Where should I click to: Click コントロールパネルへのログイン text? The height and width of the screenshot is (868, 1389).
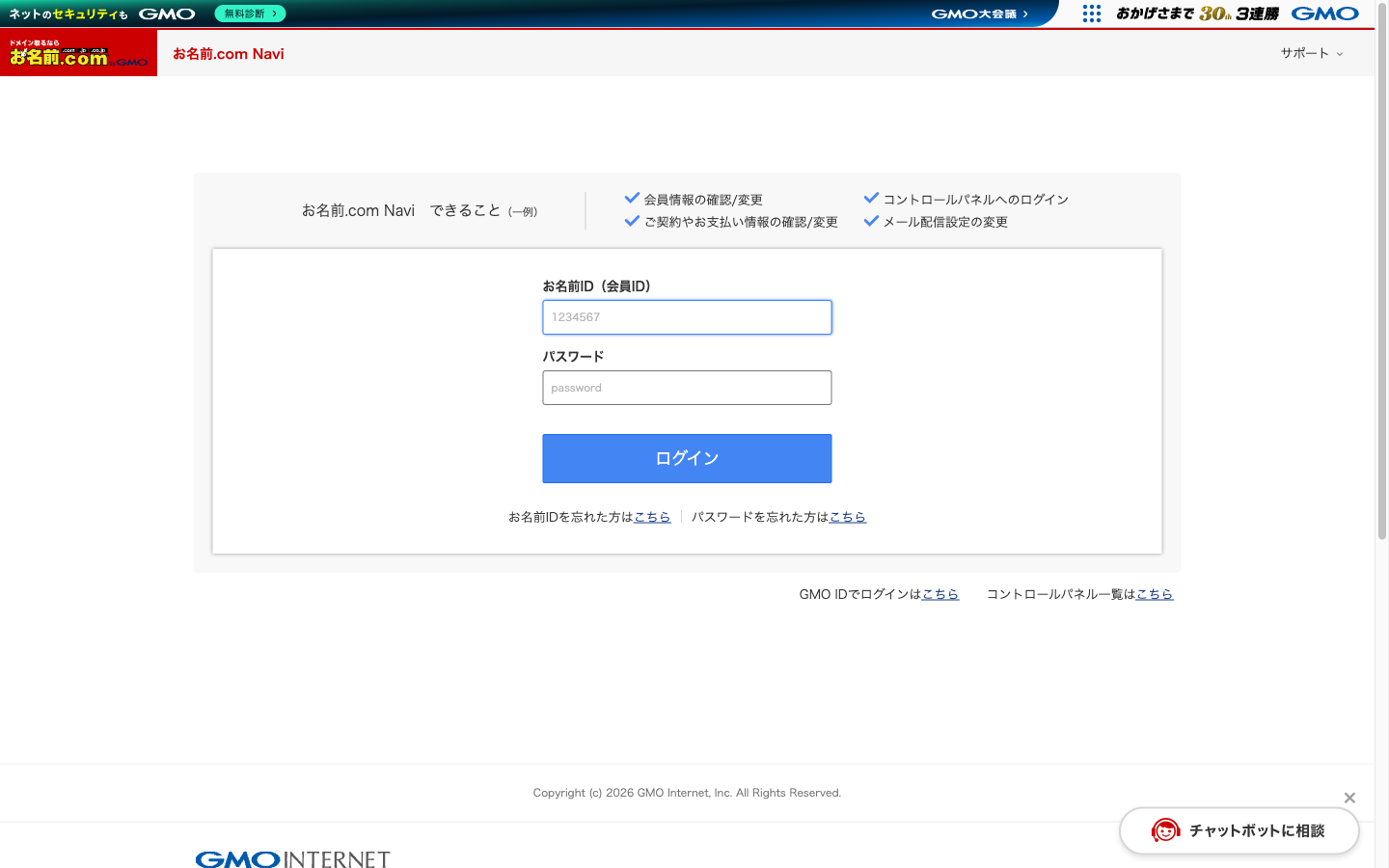[x=976, y=200]
